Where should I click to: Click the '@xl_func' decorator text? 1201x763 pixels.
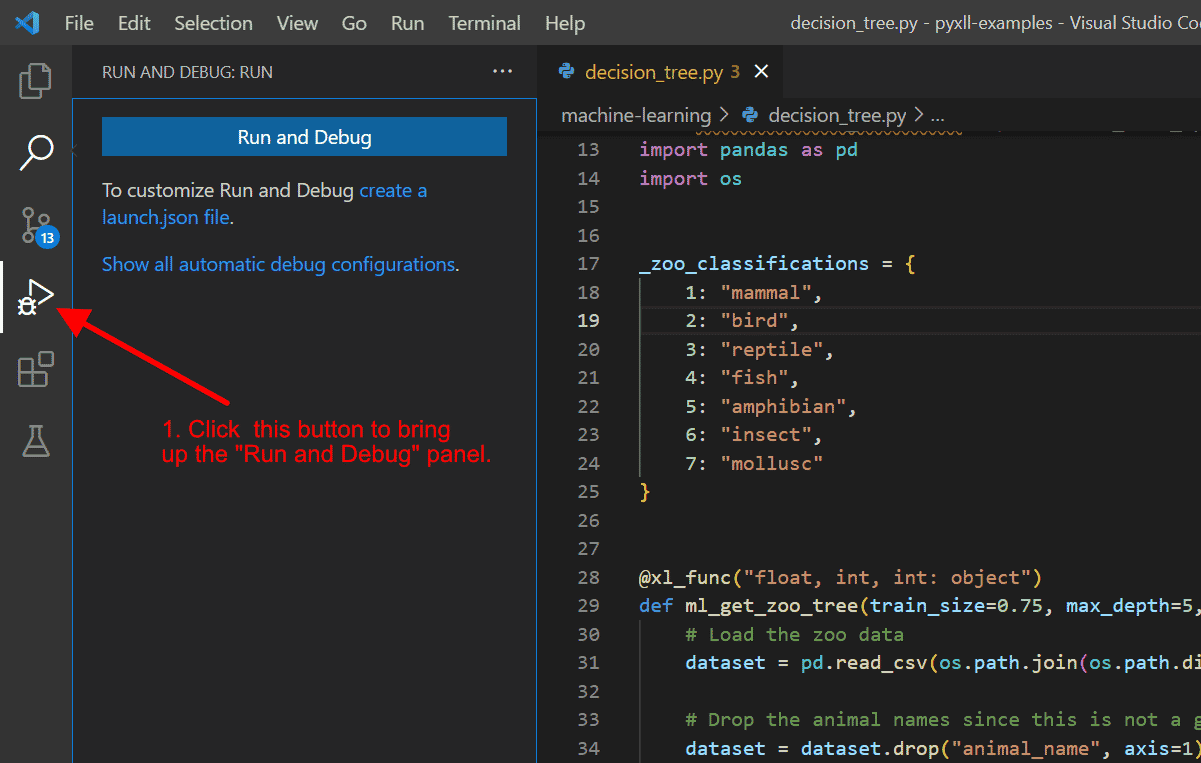point(685,578)
